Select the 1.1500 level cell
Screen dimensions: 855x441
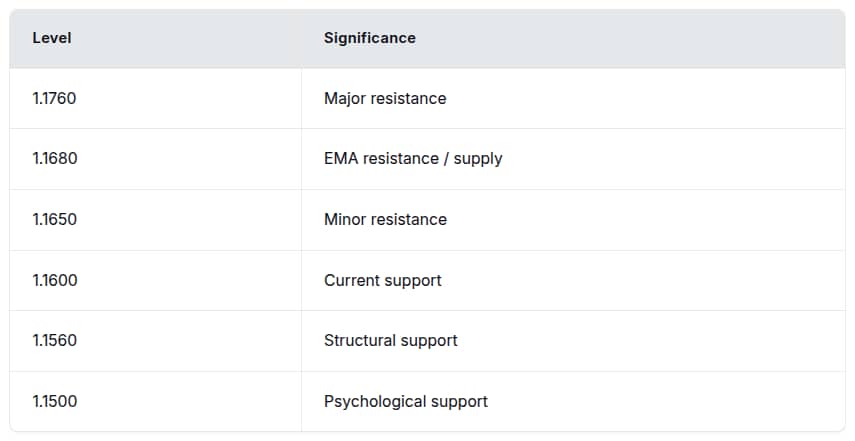pos(54,401)
